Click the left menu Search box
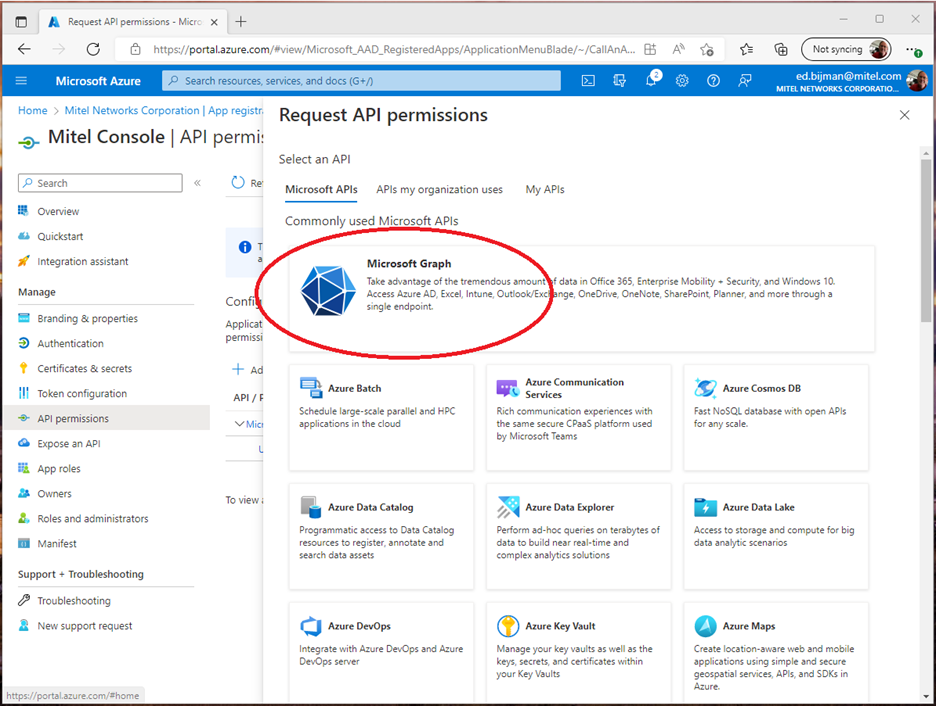The width and height of the screenshot is (936, 706). (100, 183)
